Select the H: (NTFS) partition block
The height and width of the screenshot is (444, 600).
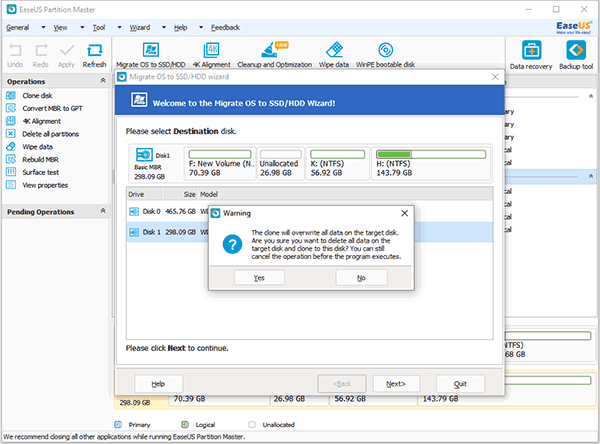(x=431, y=163)
